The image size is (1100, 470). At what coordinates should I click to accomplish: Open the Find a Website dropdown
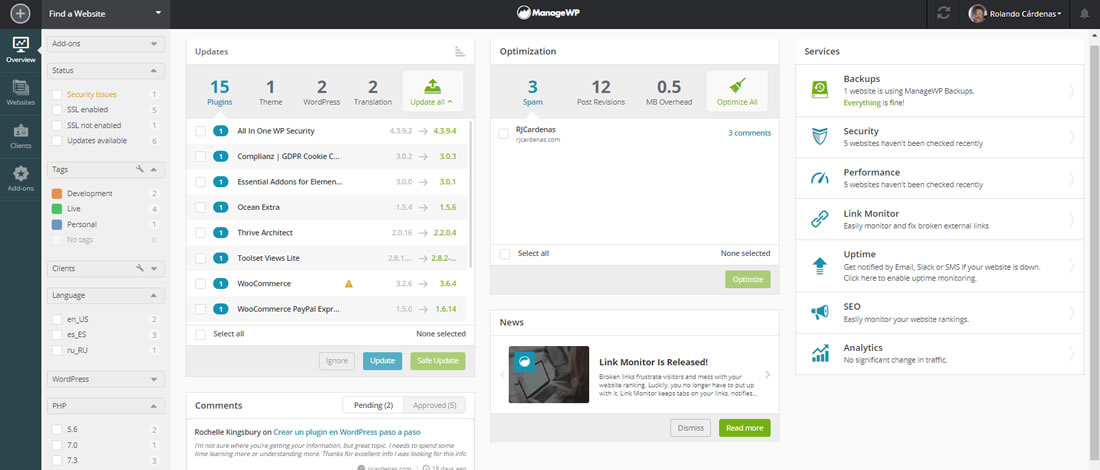105,13
